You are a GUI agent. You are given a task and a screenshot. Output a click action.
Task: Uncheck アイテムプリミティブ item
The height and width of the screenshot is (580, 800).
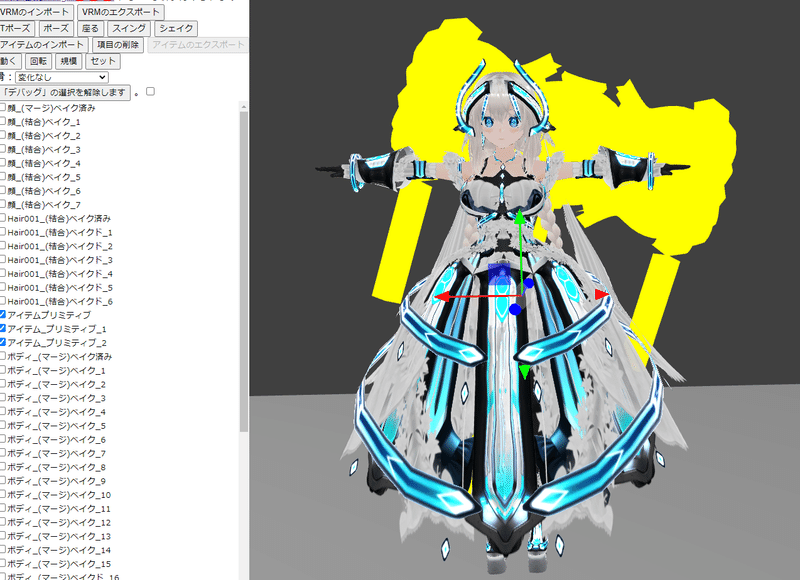pyautogui.click(x=3, y=314)
